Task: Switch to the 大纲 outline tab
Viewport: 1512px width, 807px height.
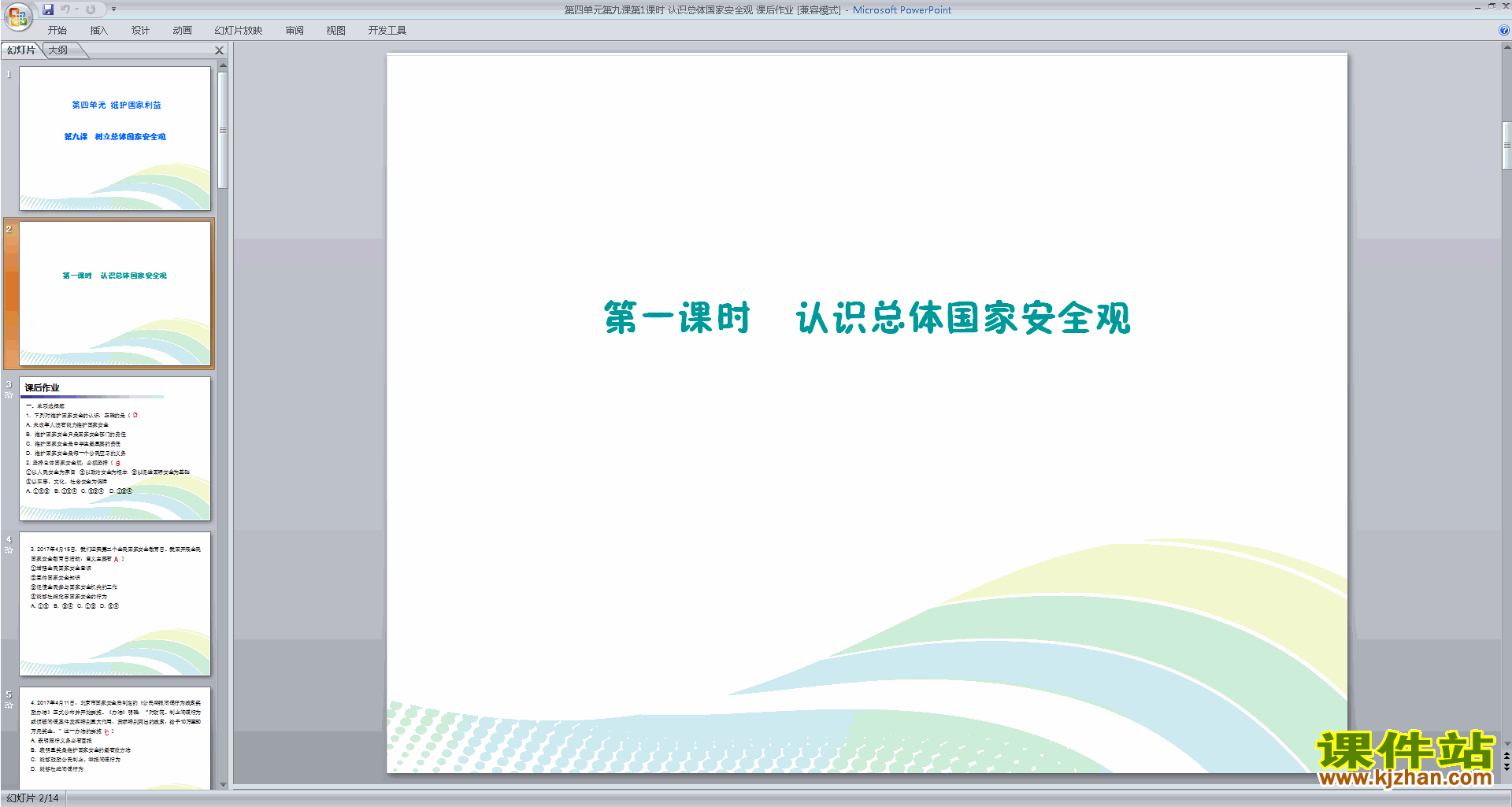Action: coord(58,50)
